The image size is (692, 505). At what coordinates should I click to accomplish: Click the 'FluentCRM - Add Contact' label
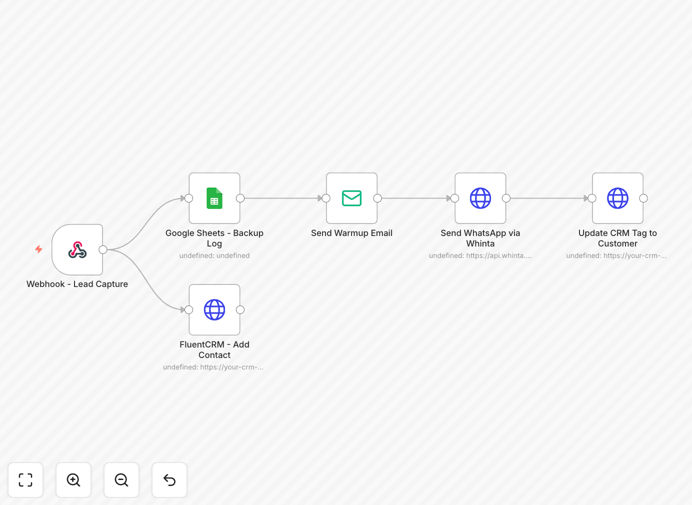(x=214, y=350)
